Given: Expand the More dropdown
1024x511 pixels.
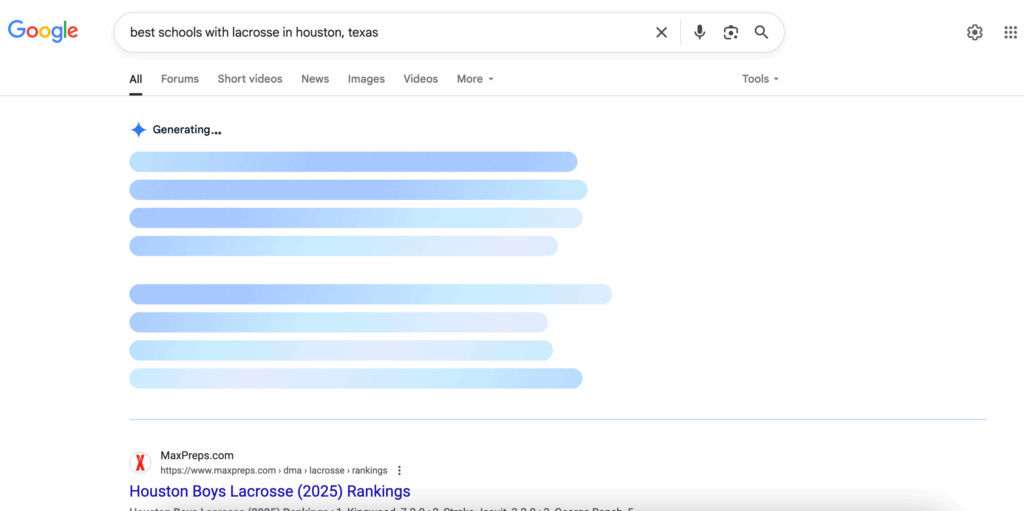Looking at the screenshot, I should click(475, 79).
